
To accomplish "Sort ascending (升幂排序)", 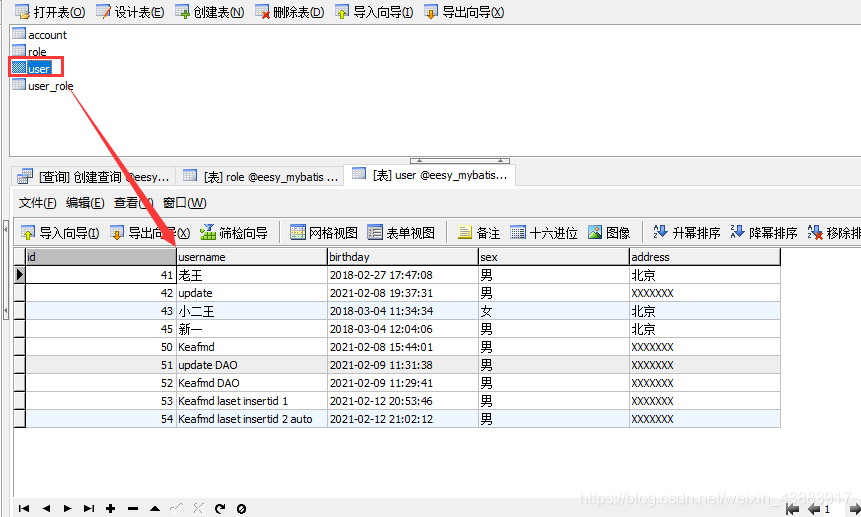I will [x=686, y=233].
